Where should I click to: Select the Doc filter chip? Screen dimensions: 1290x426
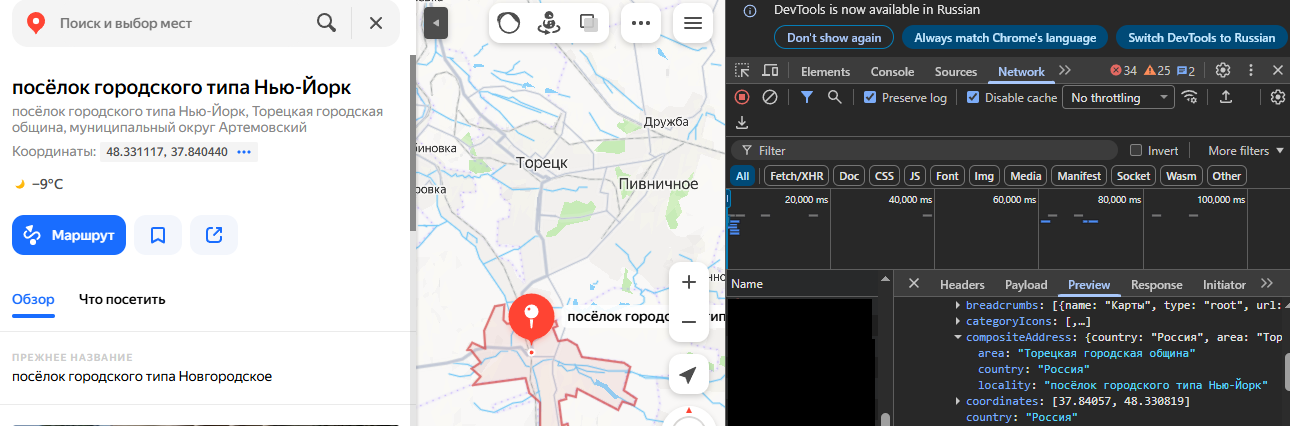(x=849, y=176)
